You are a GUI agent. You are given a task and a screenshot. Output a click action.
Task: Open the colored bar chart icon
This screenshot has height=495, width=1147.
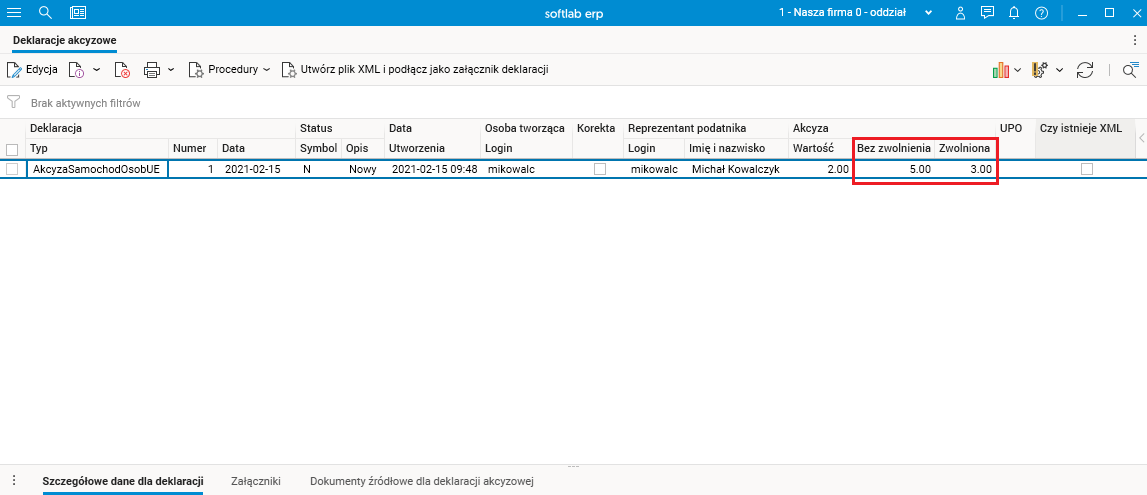point(1000,70)
